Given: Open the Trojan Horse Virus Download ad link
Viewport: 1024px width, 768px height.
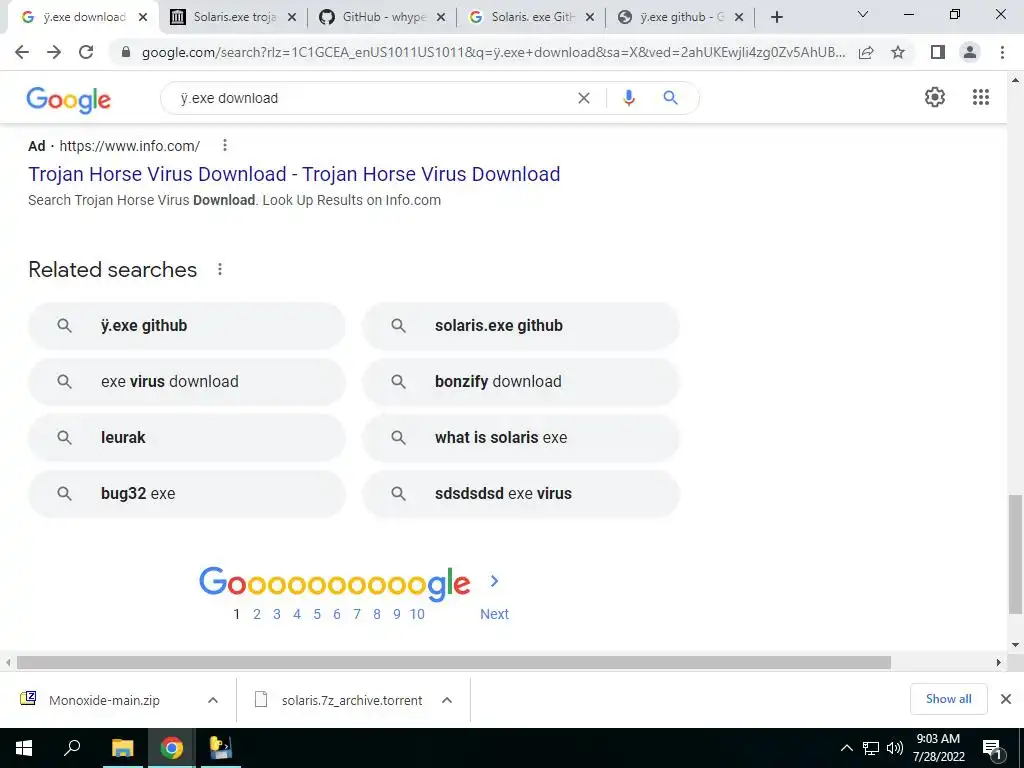Looking at the screenshot, I should tap(294, 174).
